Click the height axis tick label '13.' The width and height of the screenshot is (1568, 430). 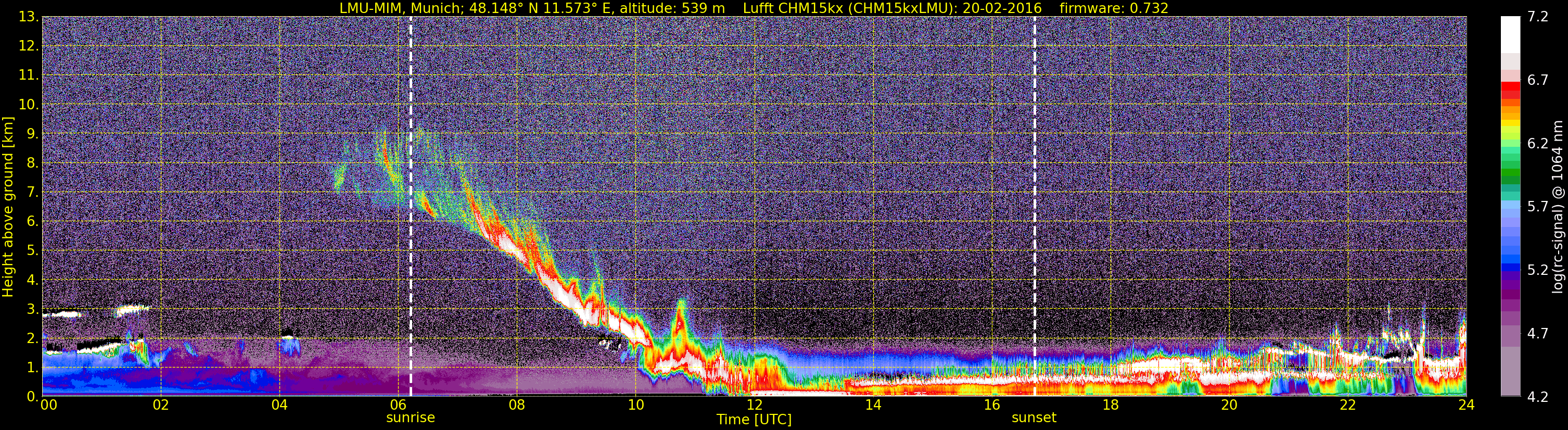pyautogui.click(x=29, y=17)
